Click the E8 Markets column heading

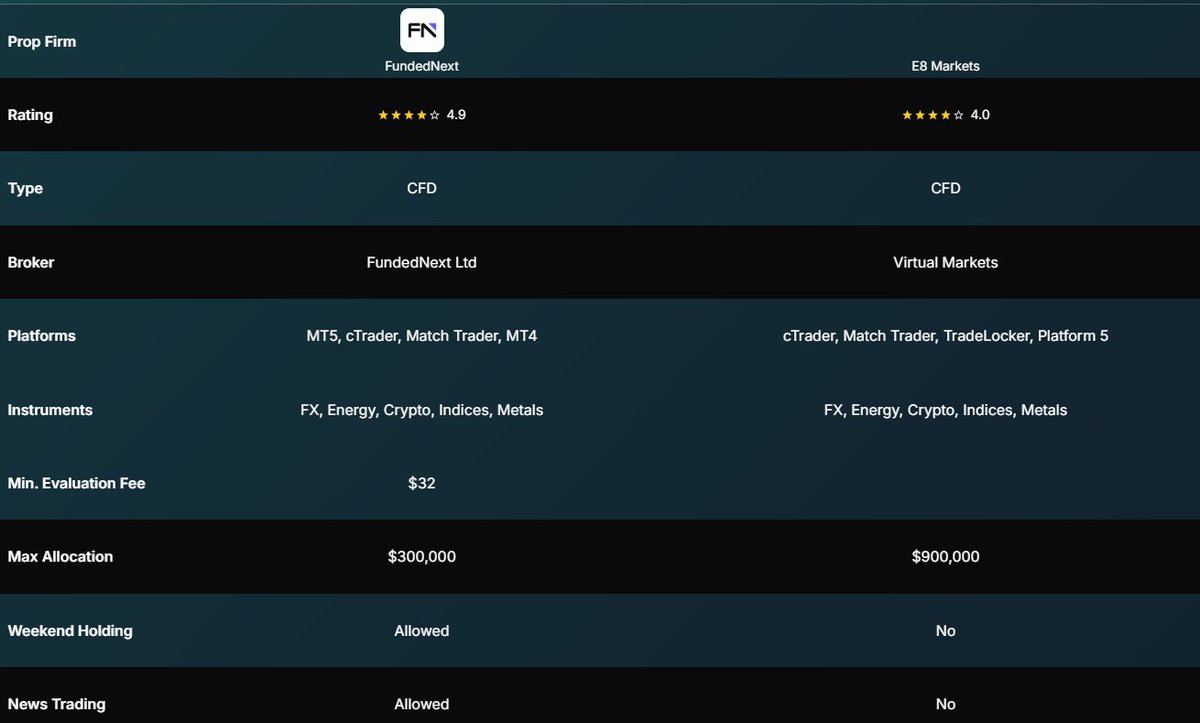click(945, 66)
